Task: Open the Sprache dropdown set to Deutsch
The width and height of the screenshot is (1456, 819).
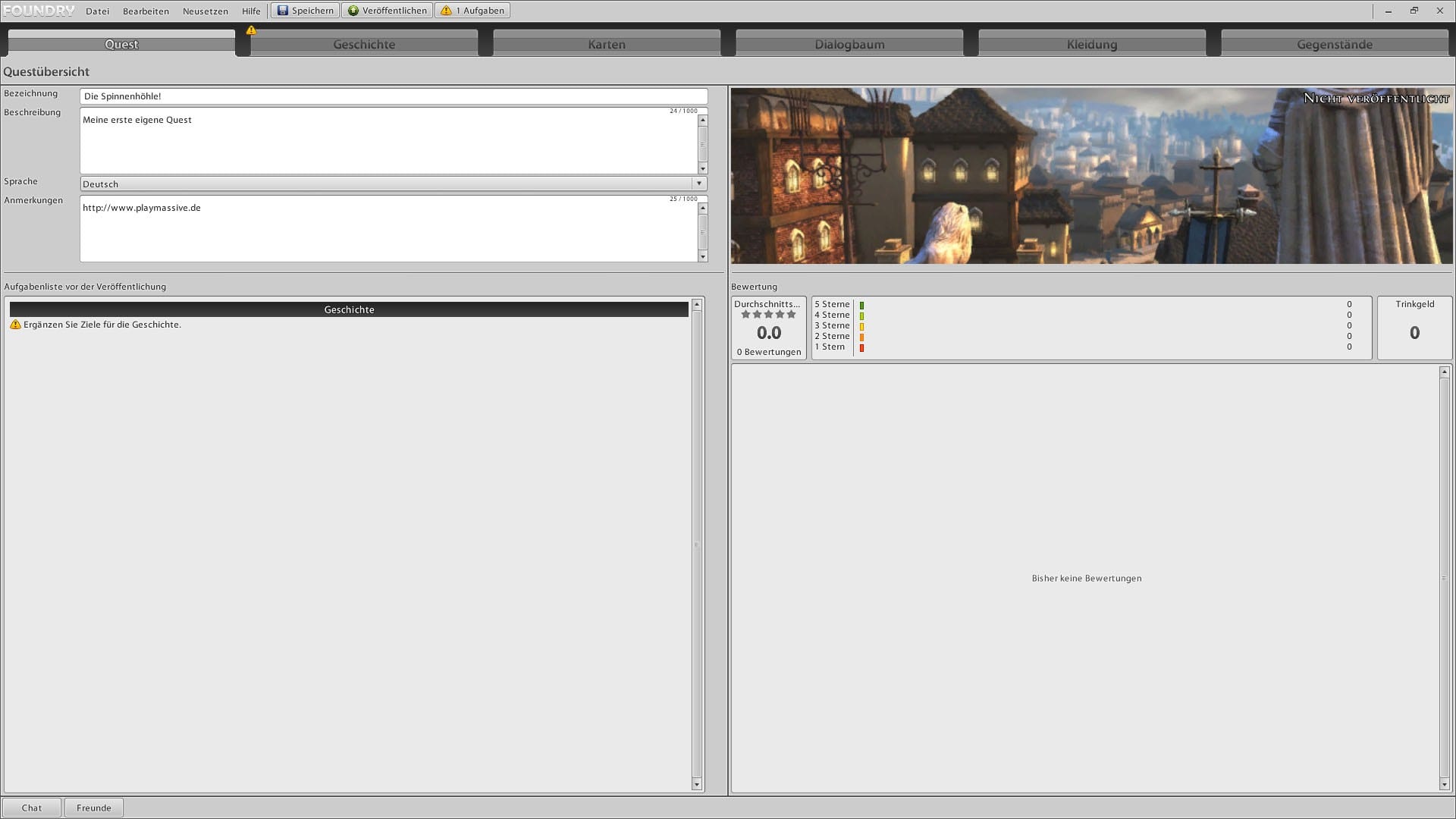Action: (393, 184)
